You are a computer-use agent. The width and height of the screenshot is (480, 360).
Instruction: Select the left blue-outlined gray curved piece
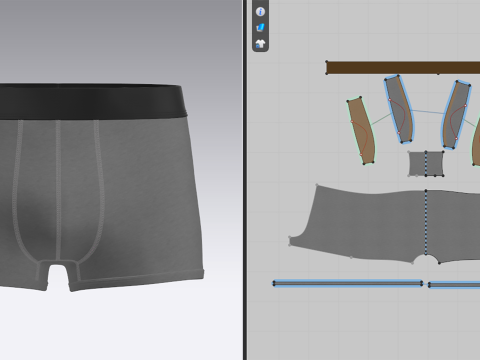[x=399, y=109]
